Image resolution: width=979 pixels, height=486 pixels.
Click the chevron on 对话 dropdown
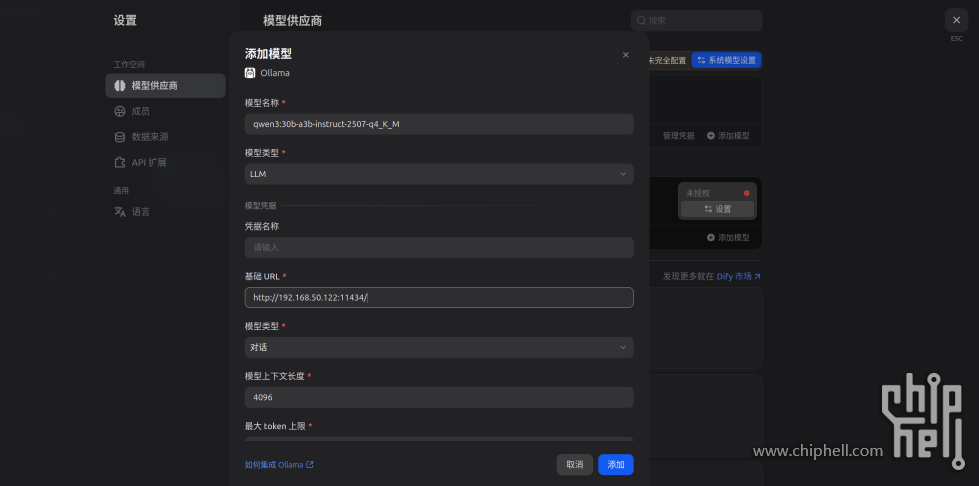tap(622, 347)
